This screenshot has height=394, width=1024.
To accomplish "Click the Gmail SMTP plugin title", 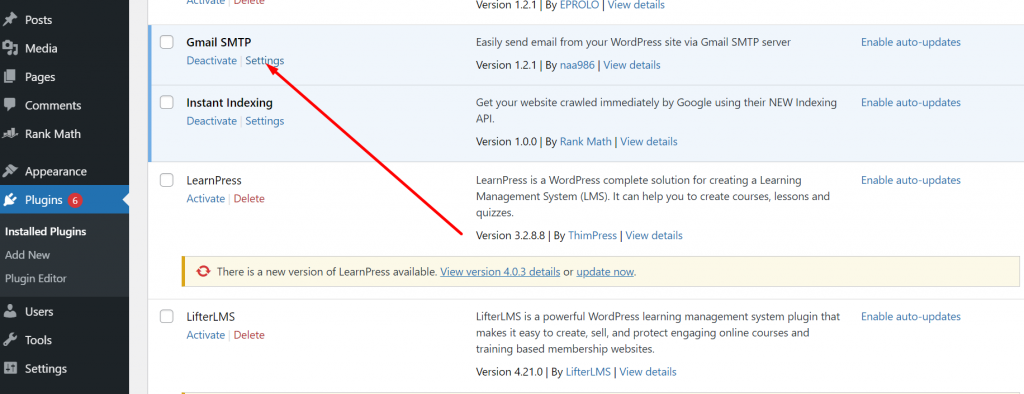I will pyautogui.click(x=219, y=42).
